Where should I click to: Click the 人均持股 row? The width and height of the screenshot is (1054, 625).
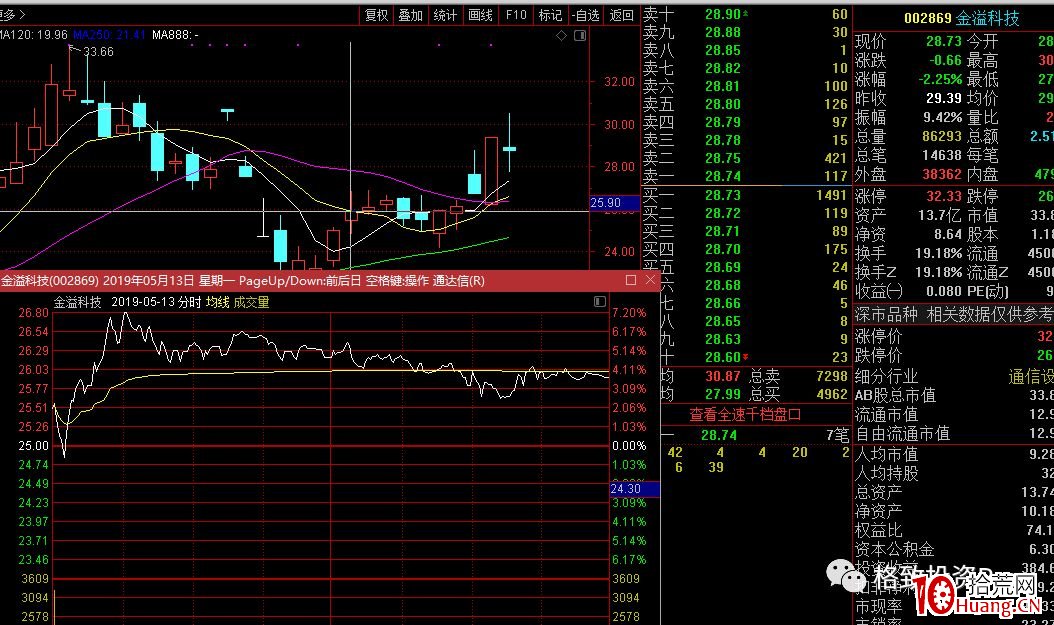point(954,473)
